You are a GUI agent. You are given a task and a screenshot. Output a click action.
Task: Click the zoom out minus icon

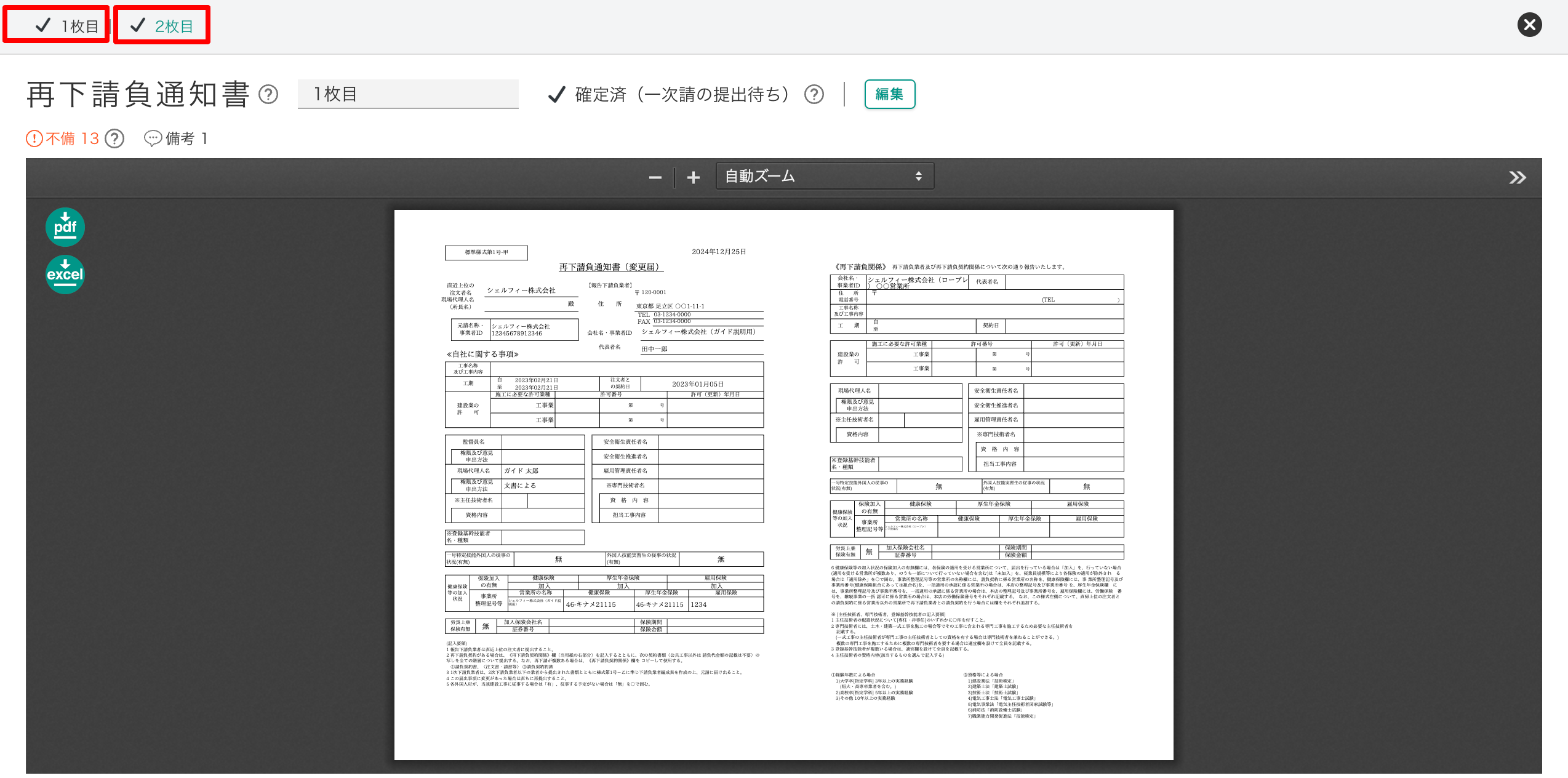655,178
